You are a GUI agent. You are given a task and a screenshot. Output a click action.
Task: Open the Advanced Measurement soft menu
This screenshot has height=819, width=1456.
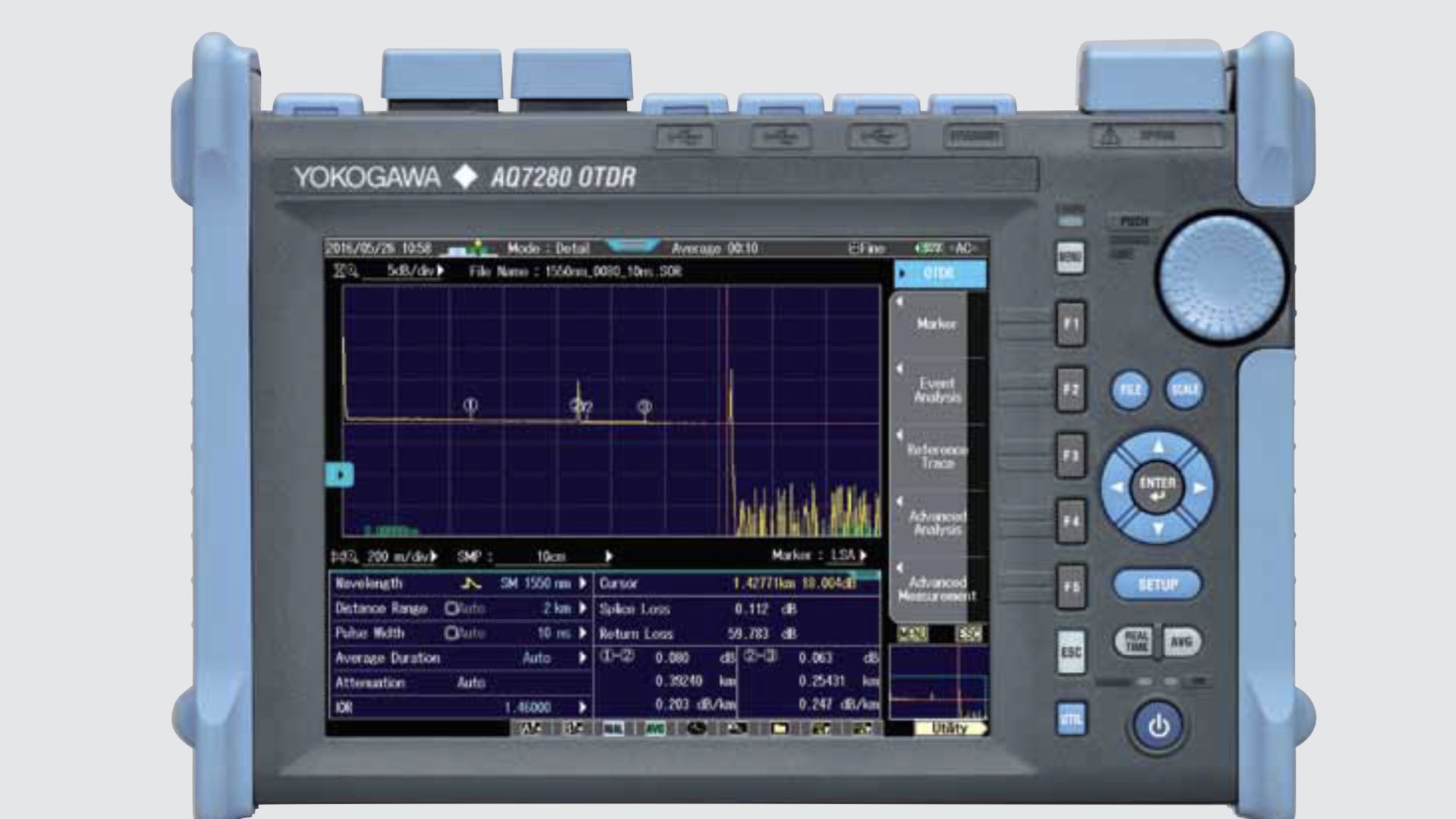937,588
